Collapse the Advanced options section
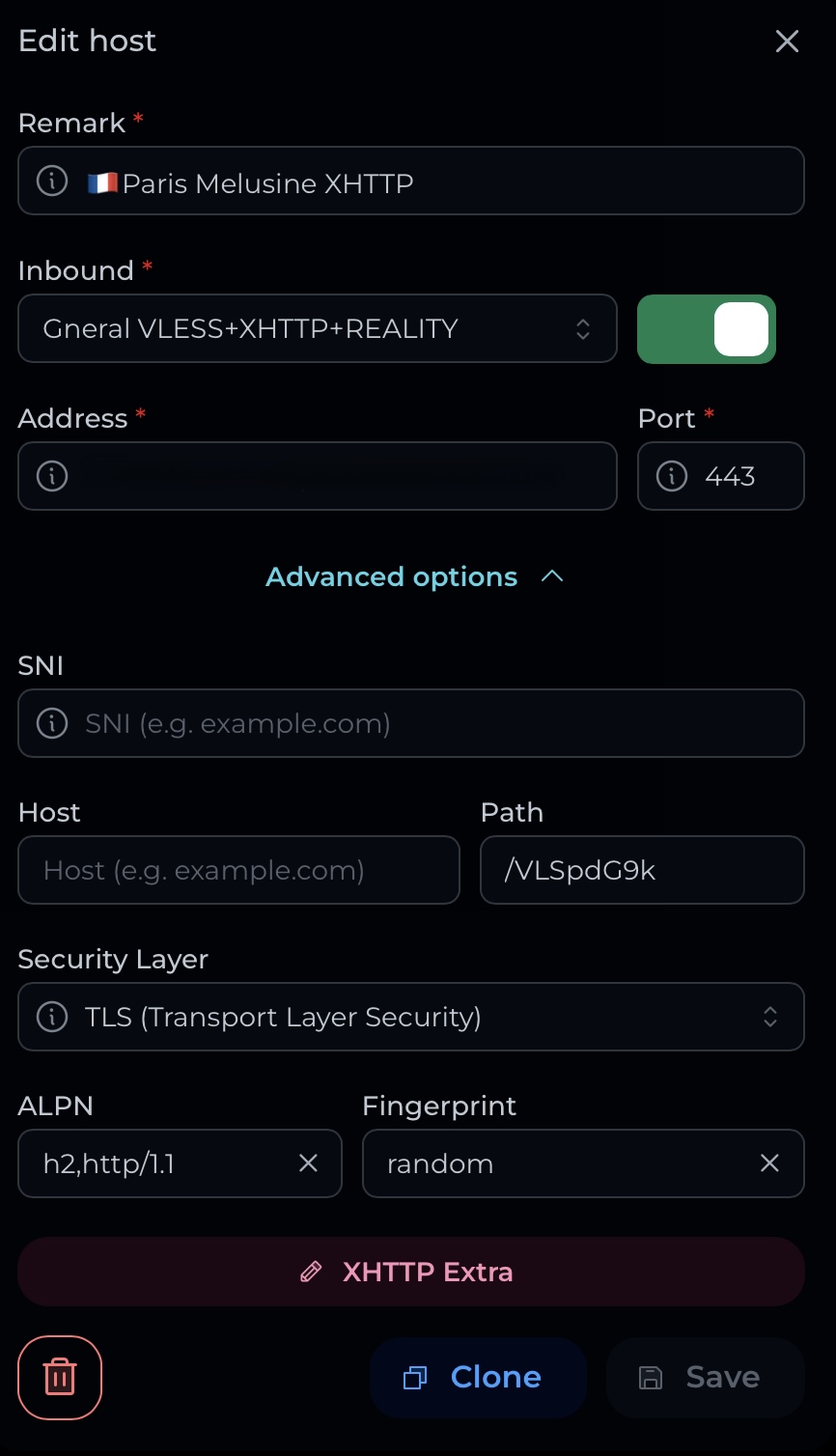This screenshot has width=836, height=1456. pos(414,576)
